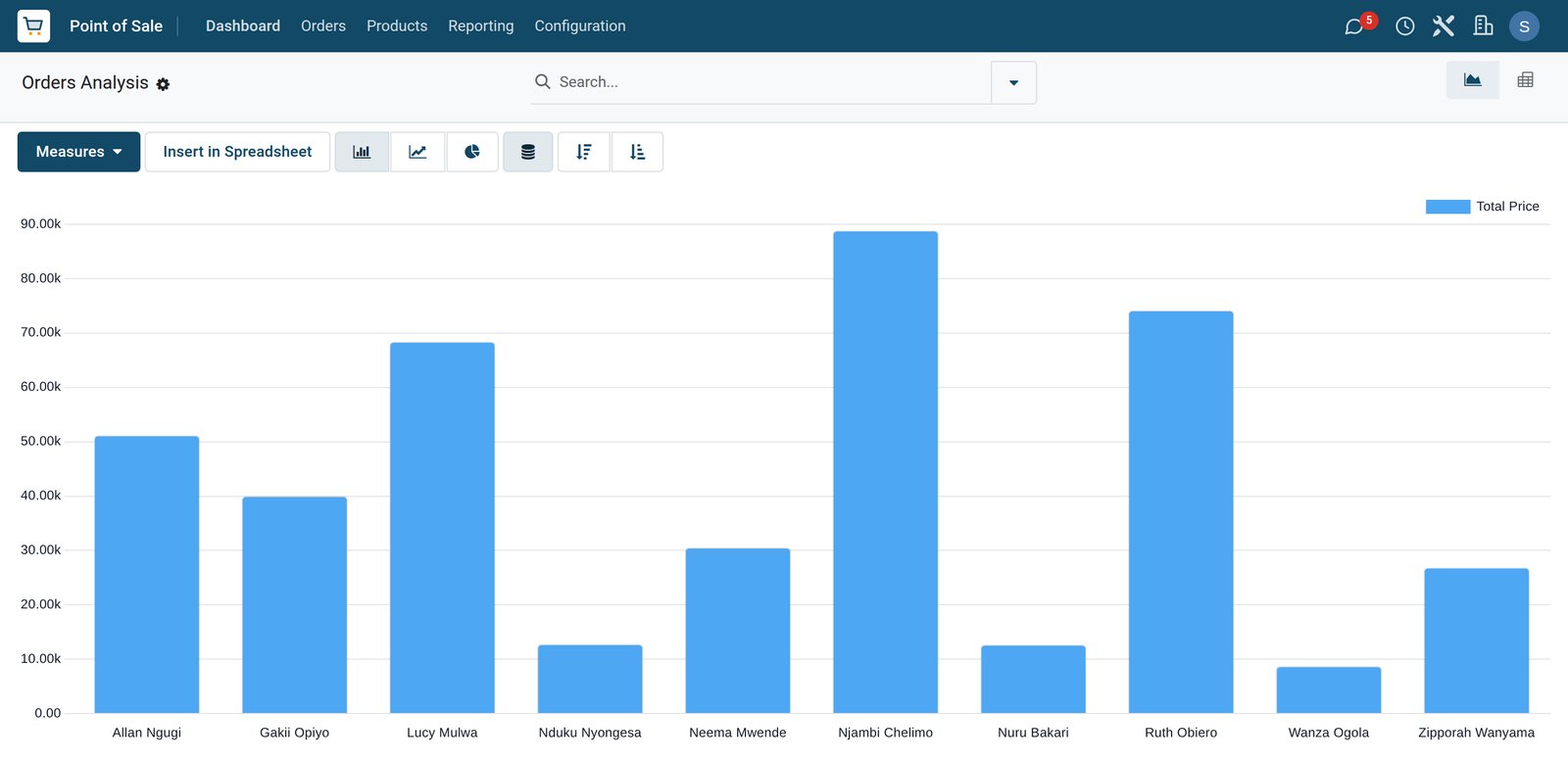1568x761 pixels.
Task: Open the Configuration menu
Action: pos(580,25)
